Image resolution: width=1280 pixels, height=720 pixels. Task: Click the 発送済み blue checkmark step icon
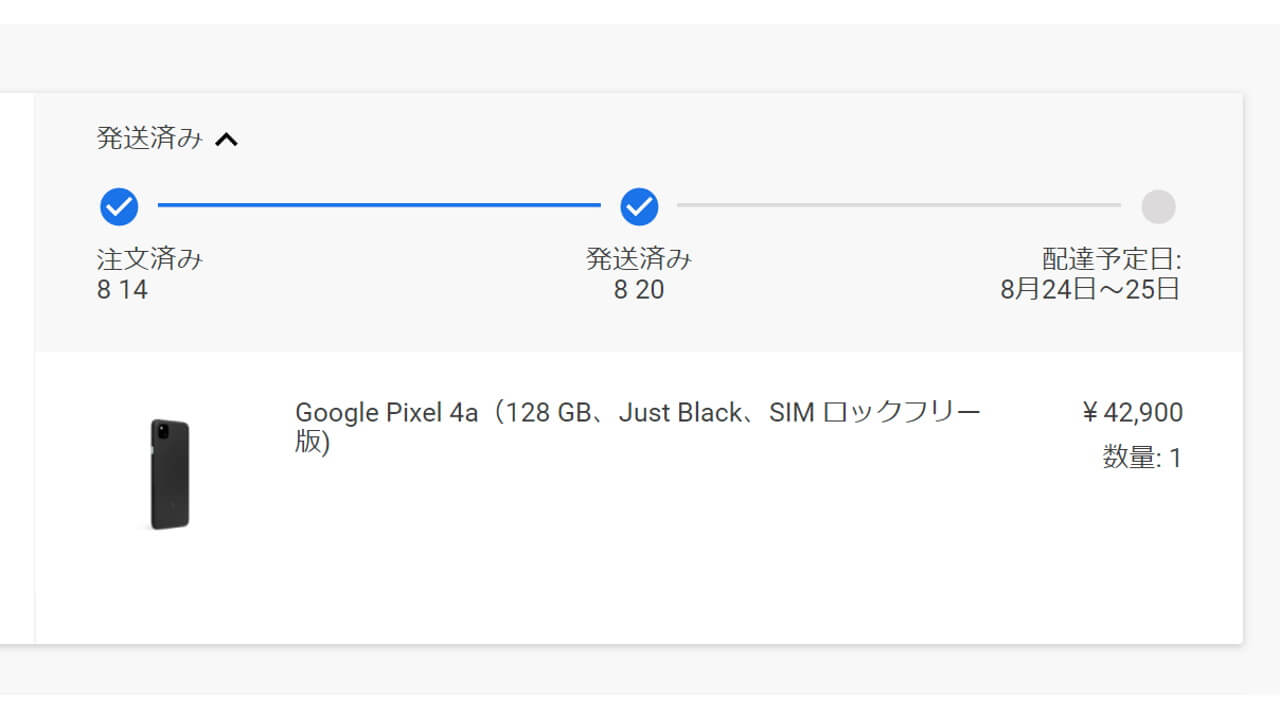(x=639, y=207)
